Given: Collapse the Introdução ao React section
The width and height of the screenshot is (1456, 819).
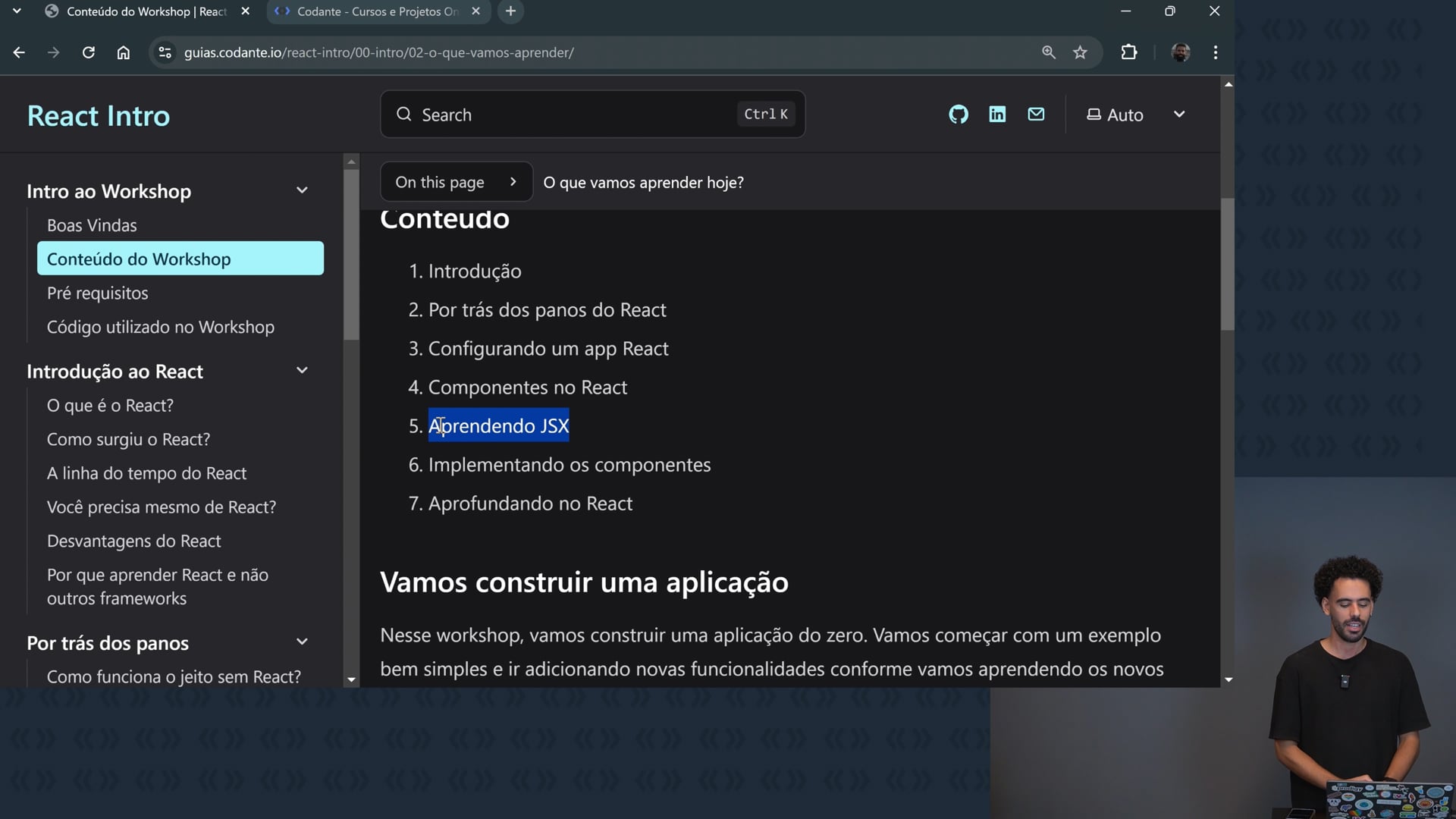Looking at the screenshot, I should coord(302,371).
